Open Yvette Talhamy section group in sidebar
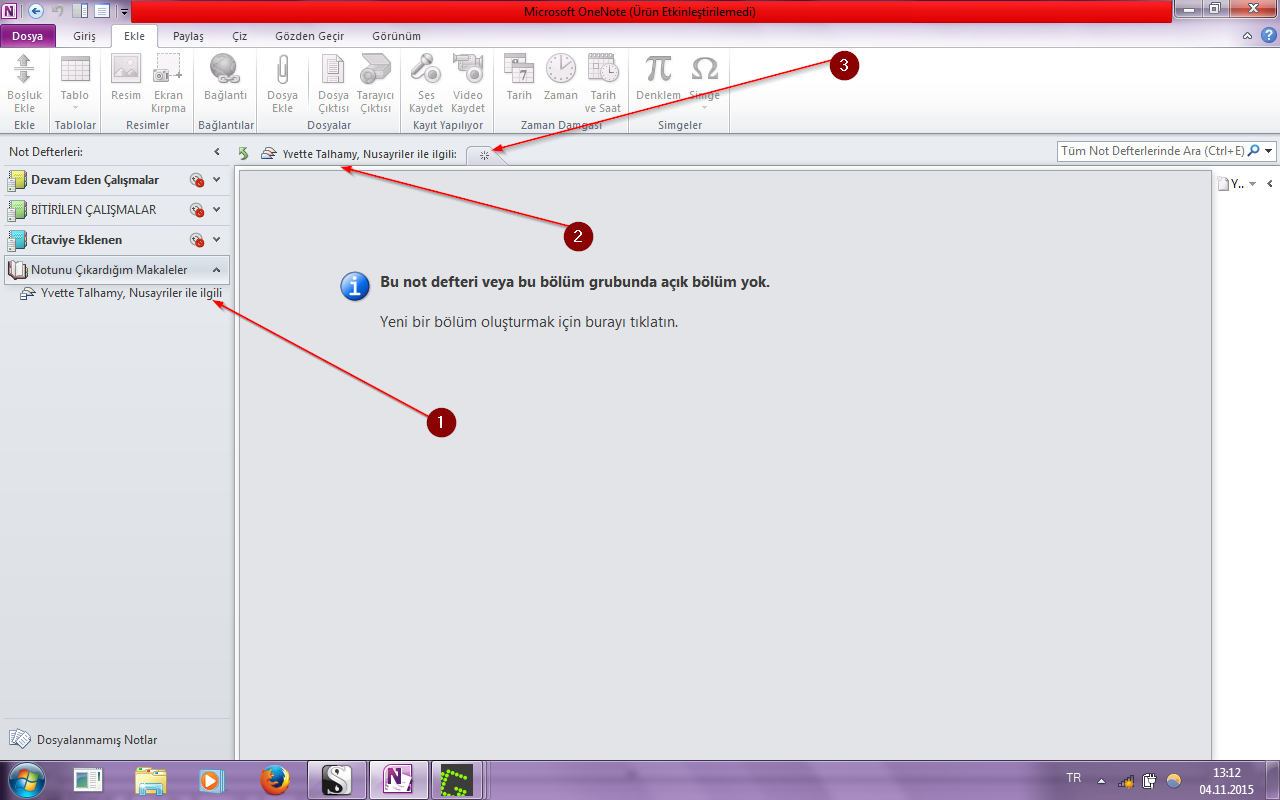 pyautogui.click(x=121, y=293)
